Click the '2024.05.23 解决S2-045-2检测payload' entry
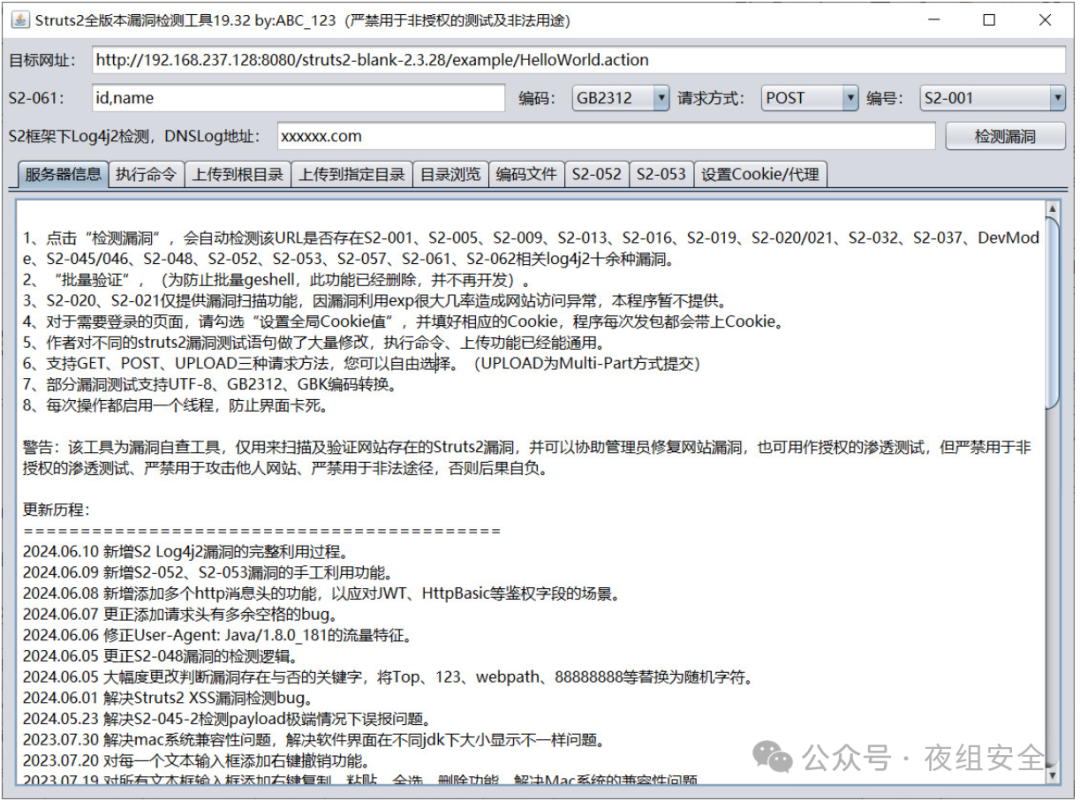1080x801 pixels. 227,719
